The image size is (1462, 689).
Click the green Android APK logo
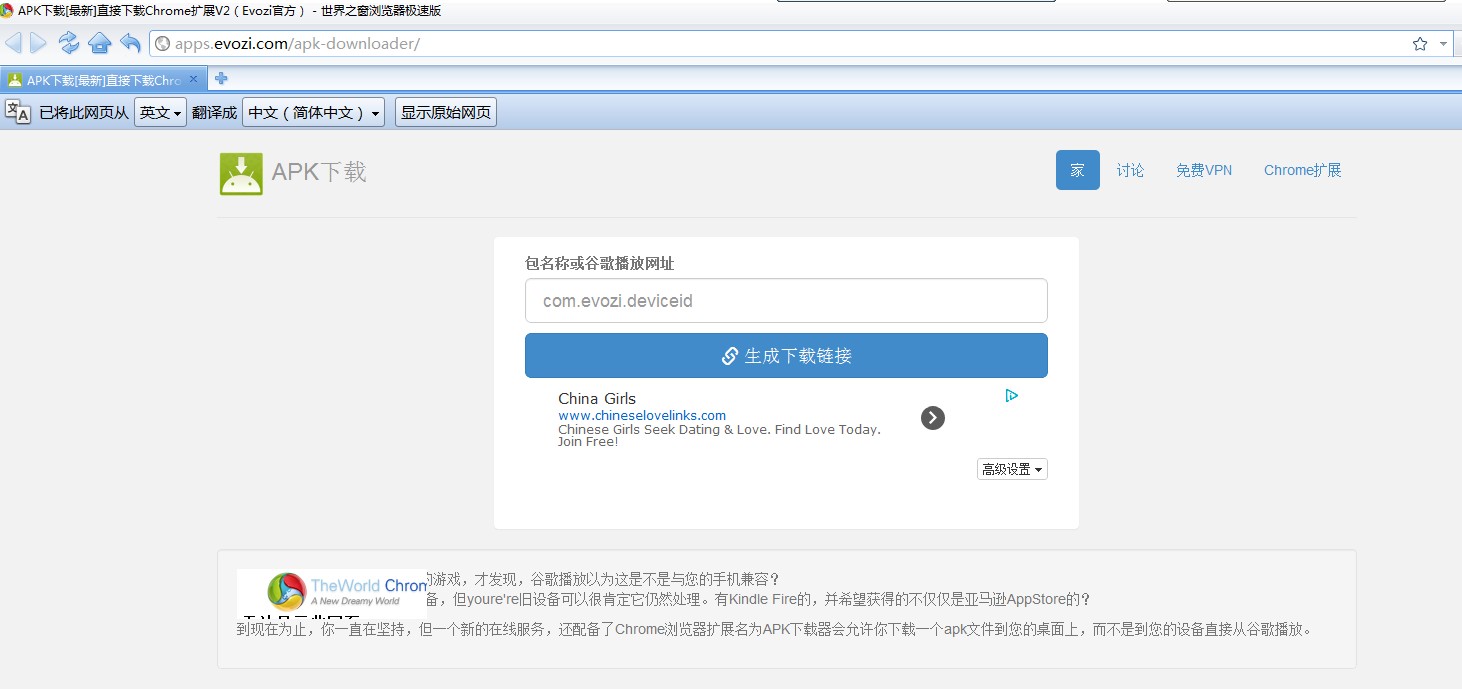click(x=241, y=174)
